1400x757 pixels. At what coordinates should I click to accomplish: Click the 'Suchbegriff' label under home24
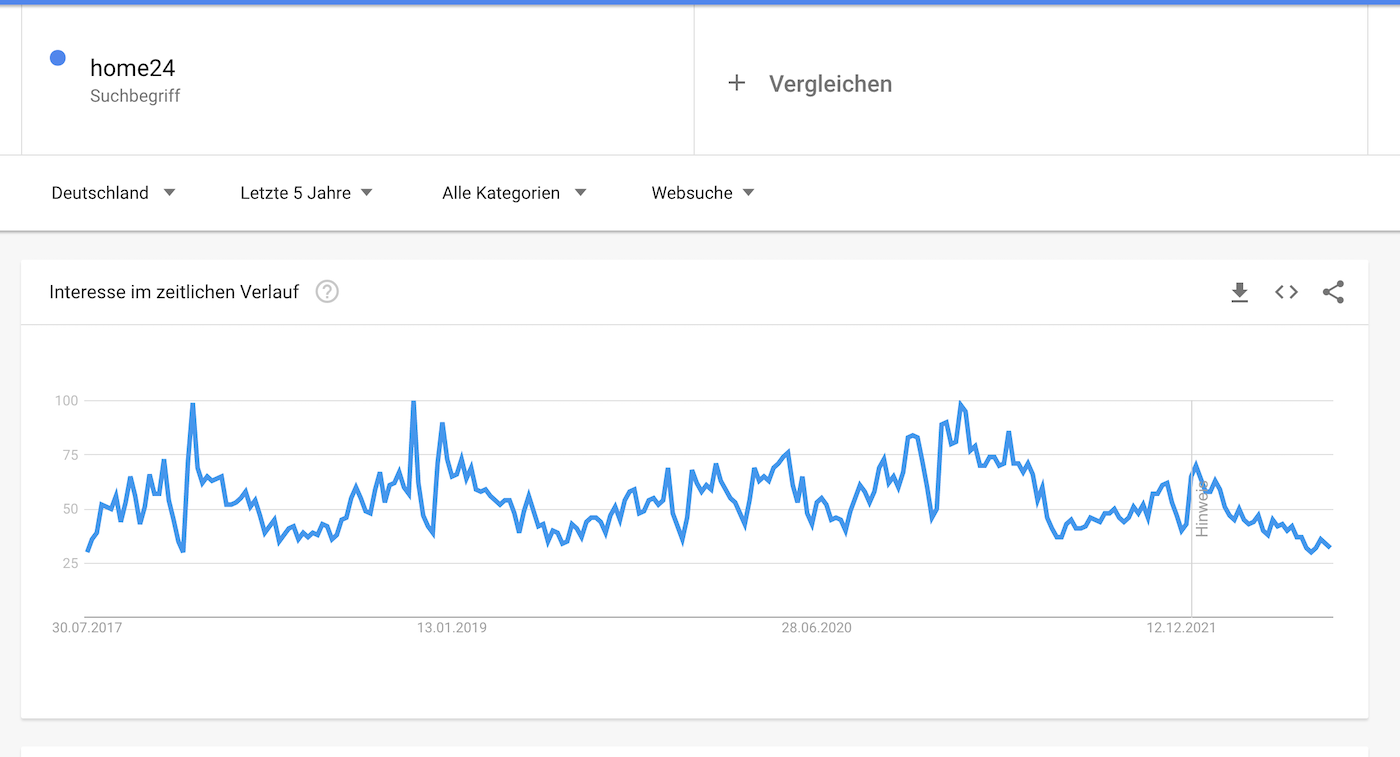point(135,96)
